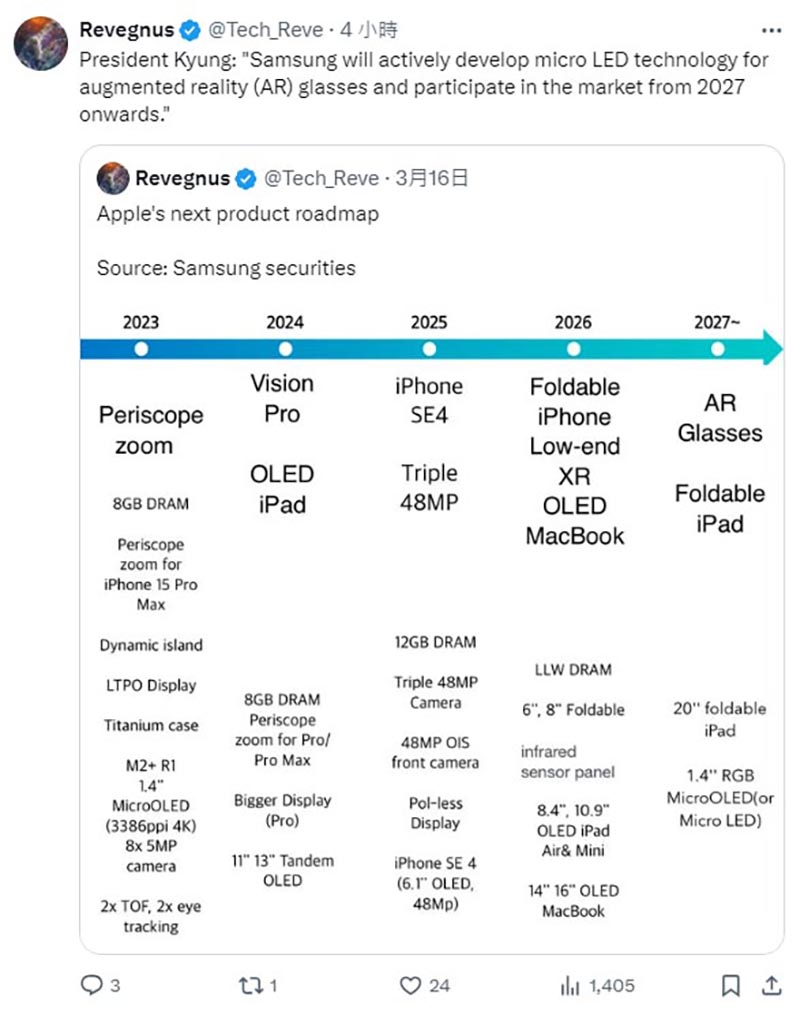The height and width of the screenshot is (1015, 800).
Task: Select the 2027~ timeline marker dot
Action: click(x=717, y=349)
